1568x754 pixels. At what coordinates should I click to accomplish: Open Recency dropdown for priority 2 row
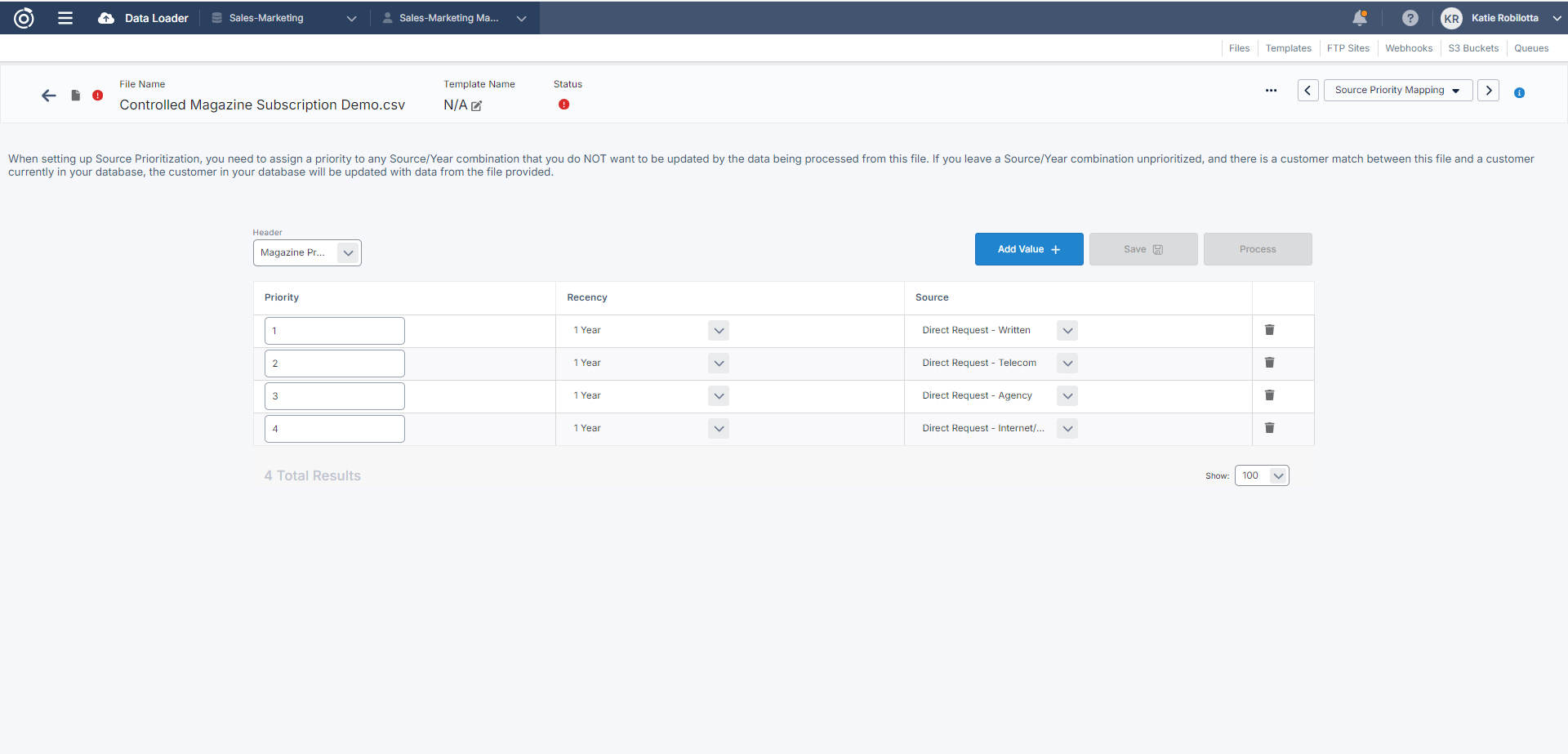click(718, 364)
